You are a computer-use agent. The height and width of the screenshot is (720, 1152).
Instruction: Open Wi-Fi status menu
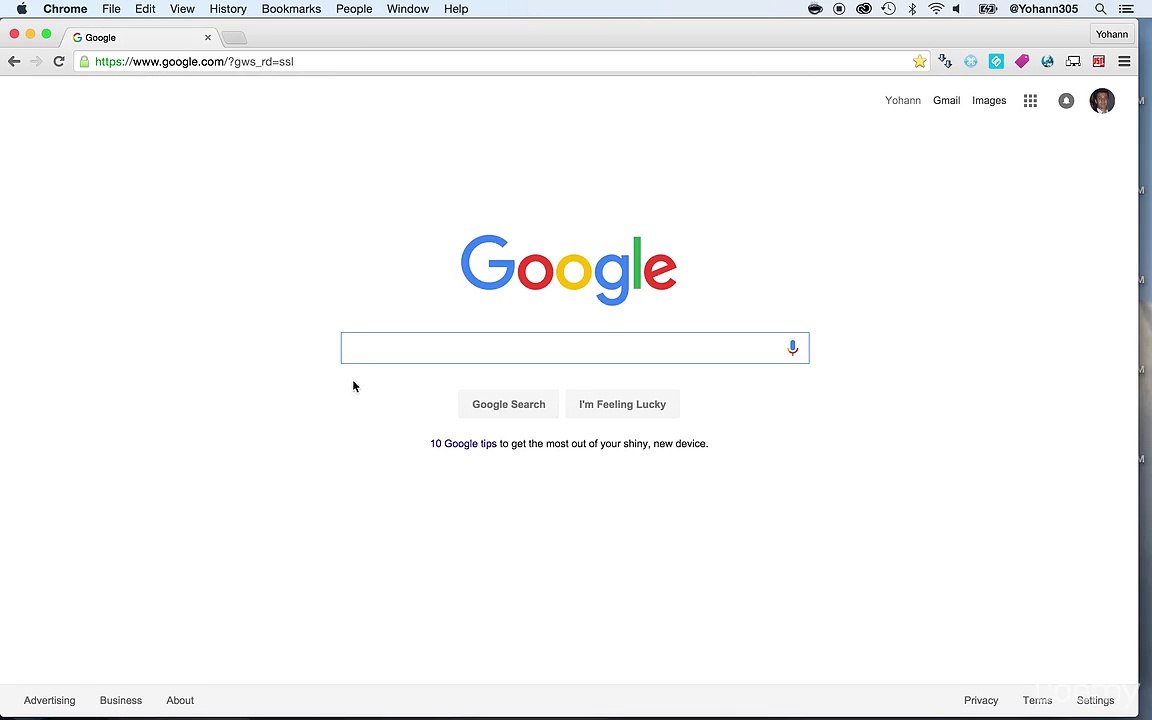pyautogui.click(x=936, y=9)
